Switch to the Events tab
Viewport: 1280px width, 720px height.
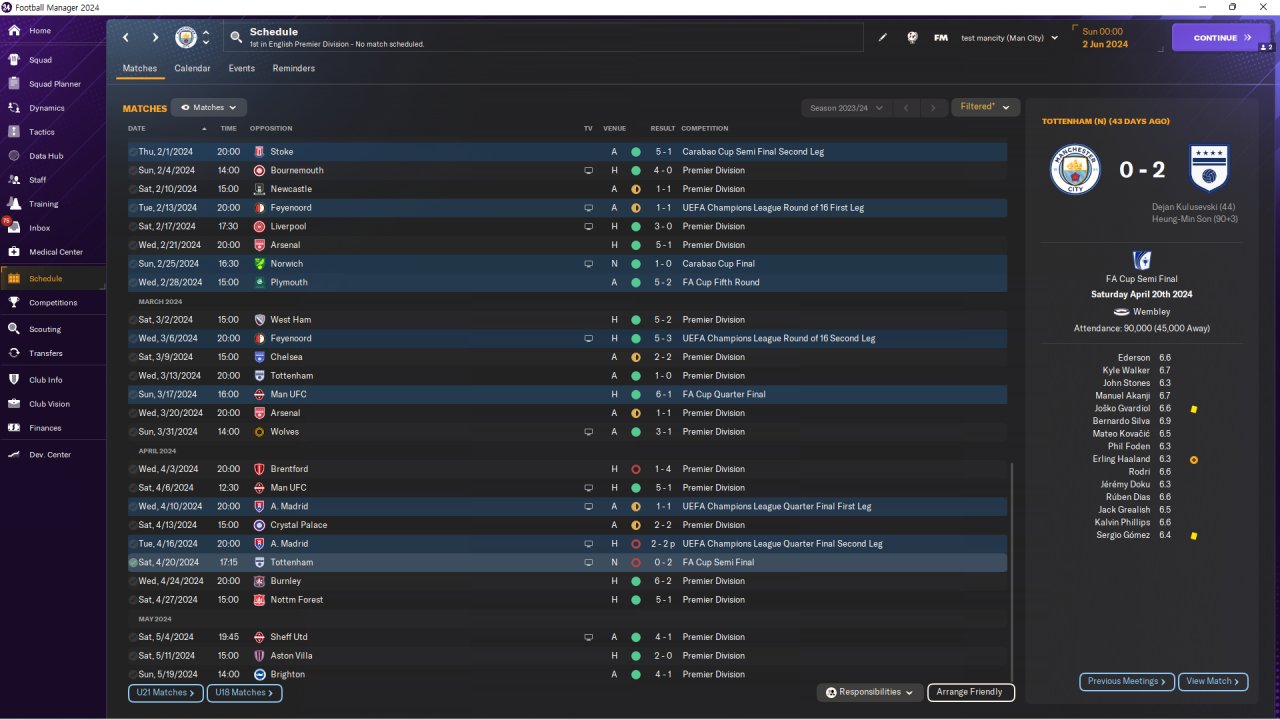coord(241,69)
